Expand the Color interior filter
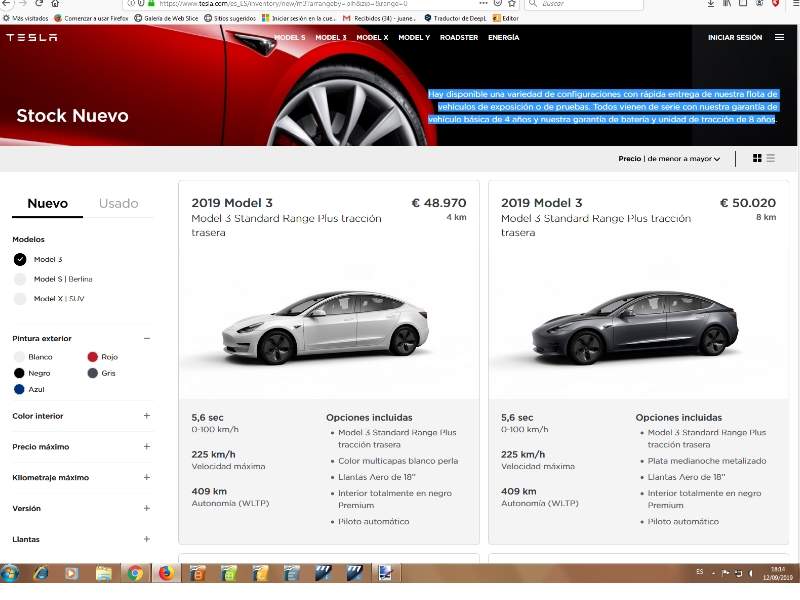 (x=146, y=416)
